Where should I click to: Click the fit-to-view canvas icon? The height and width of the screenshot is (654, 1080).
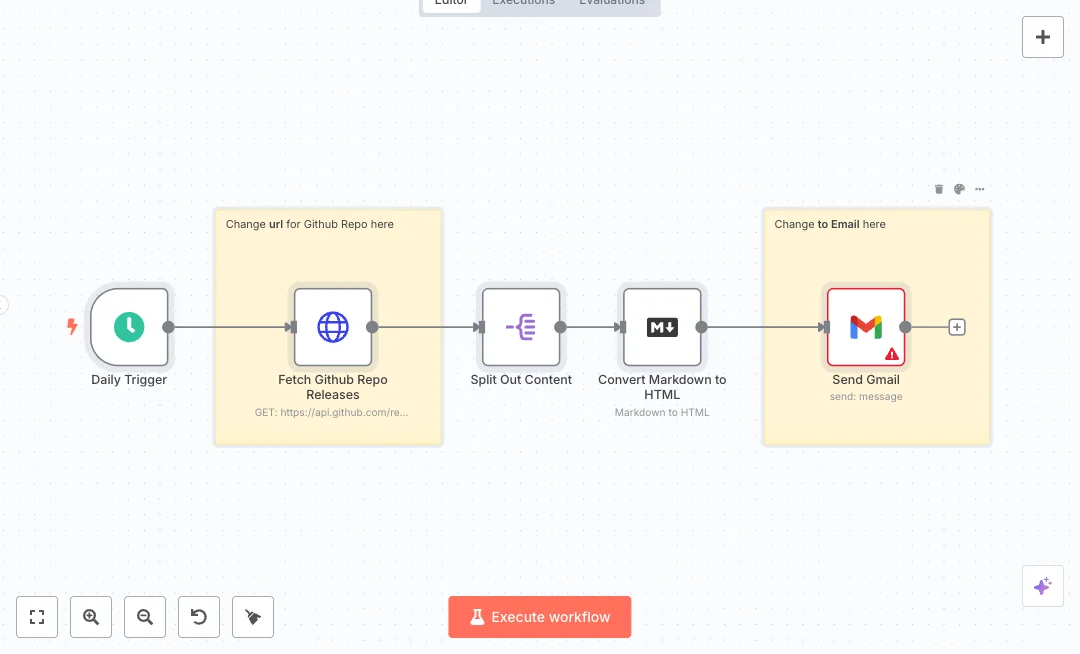pyautogui.click(x=37, y=617)
